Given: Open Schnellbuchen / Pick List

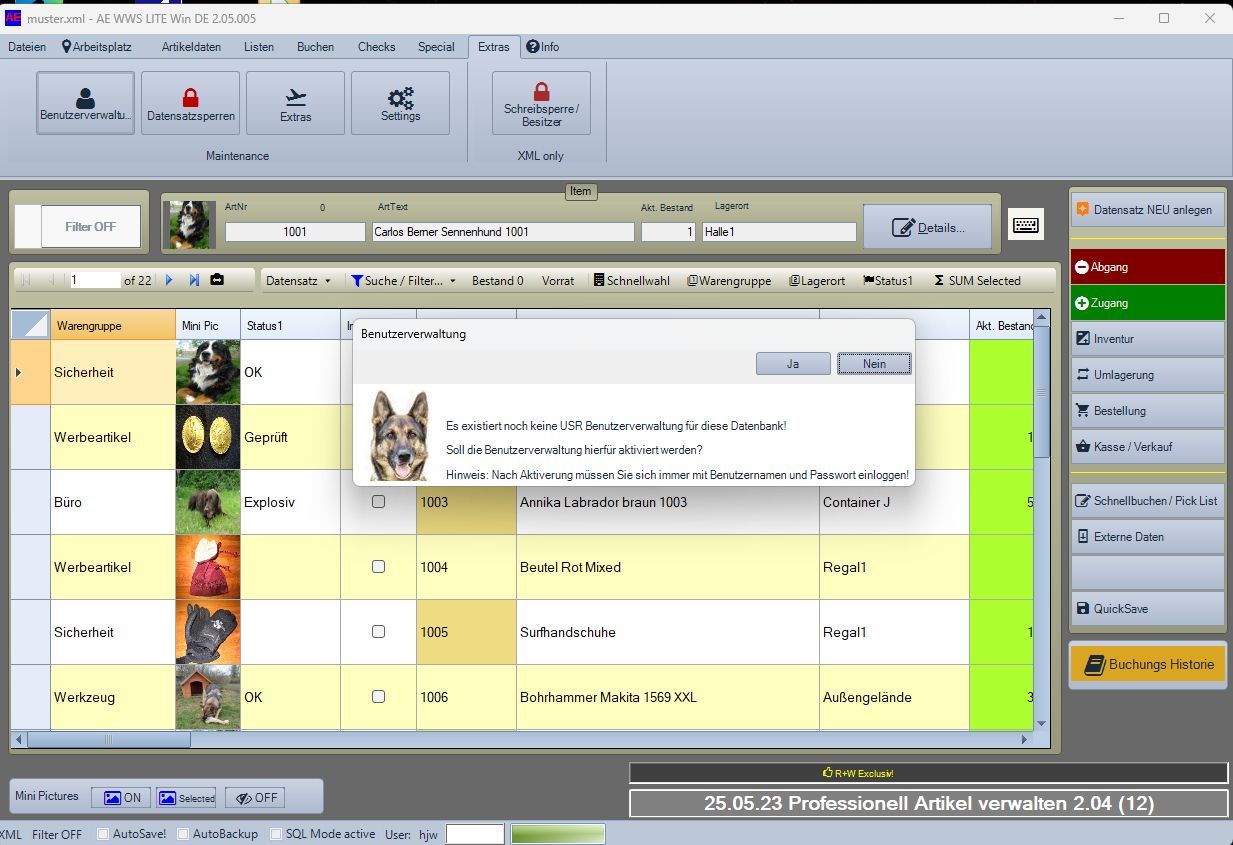Looking at the screenshot, I should pyautogui.click(x=1148, y=501).
